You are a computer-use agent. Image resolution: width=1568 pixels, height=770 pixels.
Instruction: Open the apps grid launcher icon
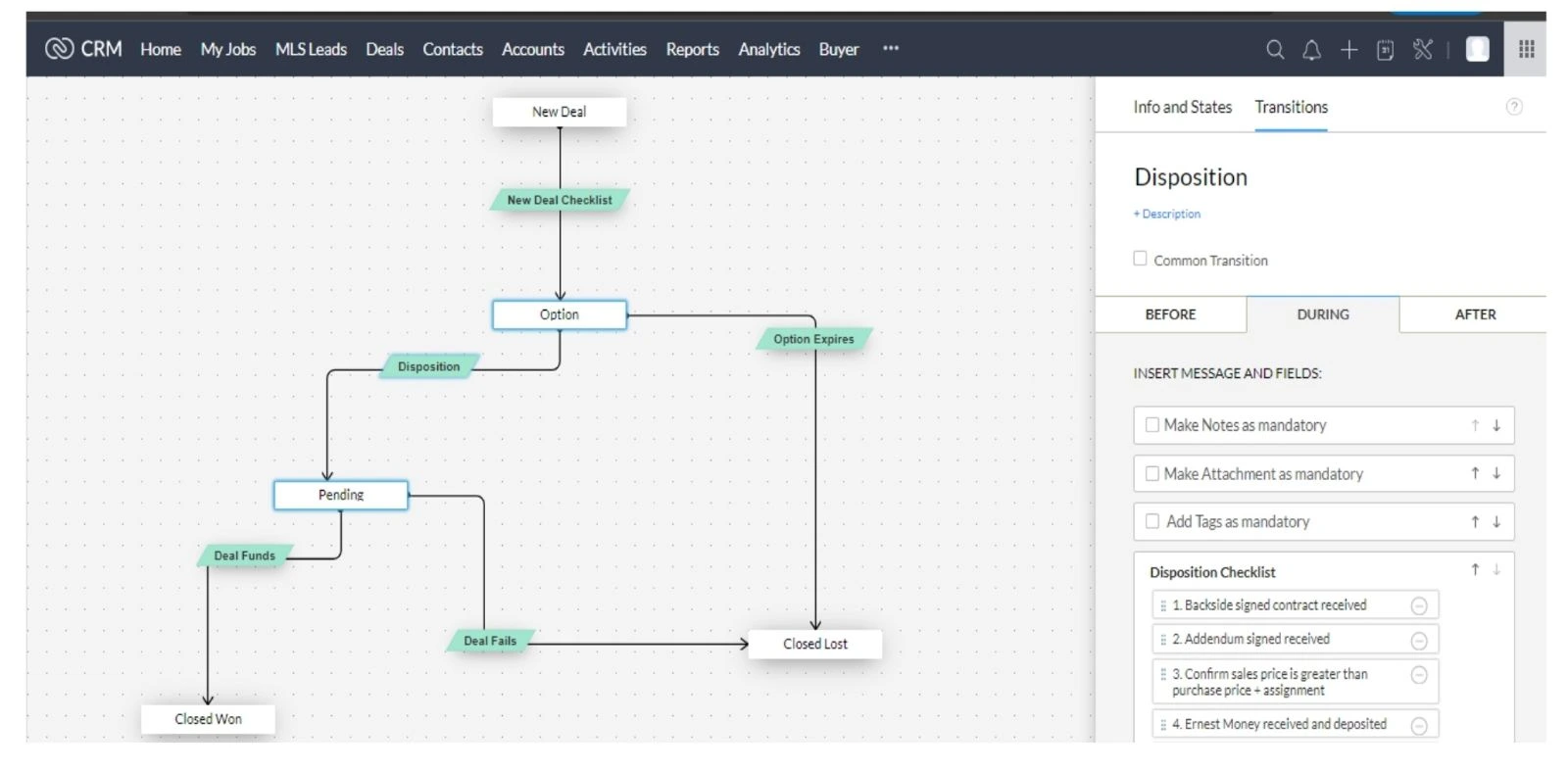coord(1526,50)
